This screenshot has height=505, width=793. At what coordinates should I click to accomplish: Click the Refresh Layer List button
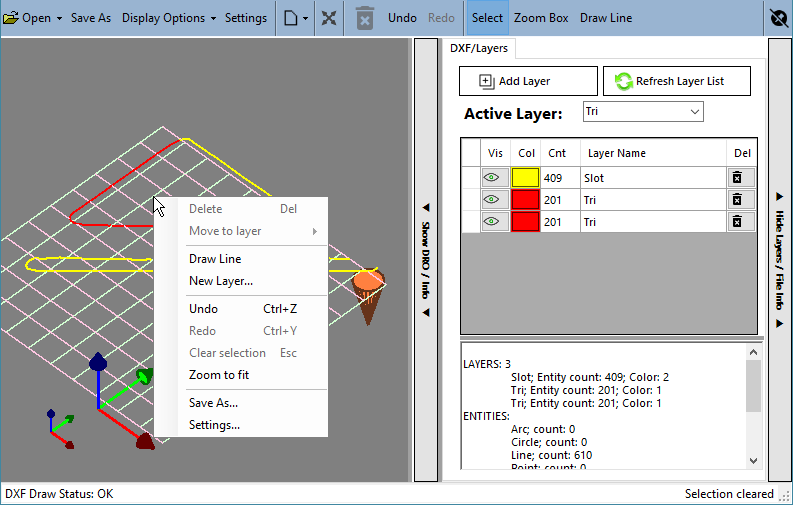[677, 81]
